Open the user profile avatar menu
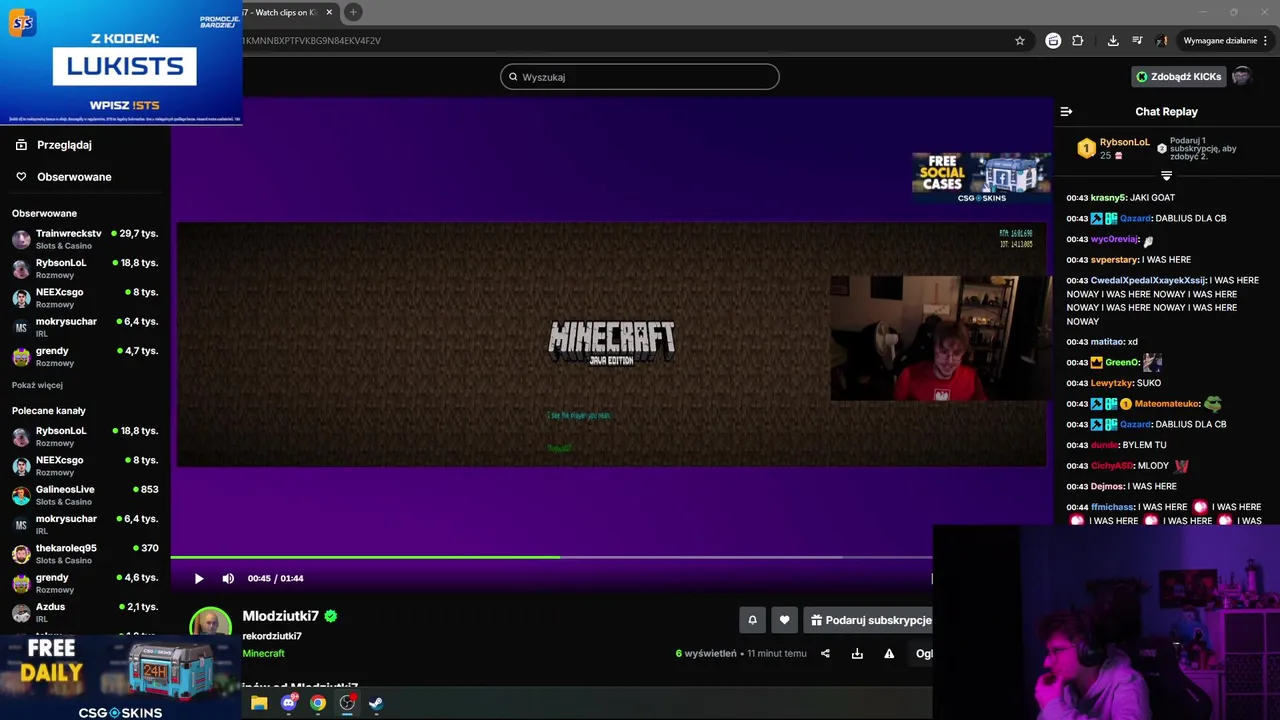Screen dimensions: 1280x720 pos(1241,77)
